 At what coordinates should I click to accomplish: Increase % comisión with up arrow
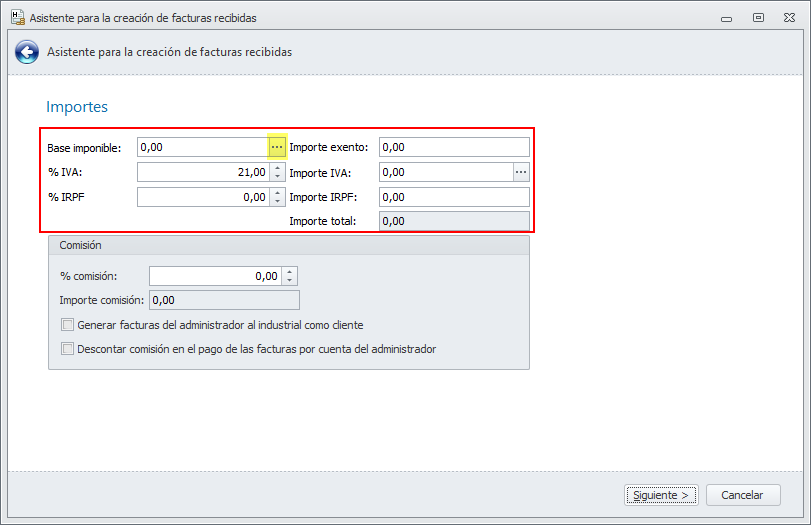[290, 272]
